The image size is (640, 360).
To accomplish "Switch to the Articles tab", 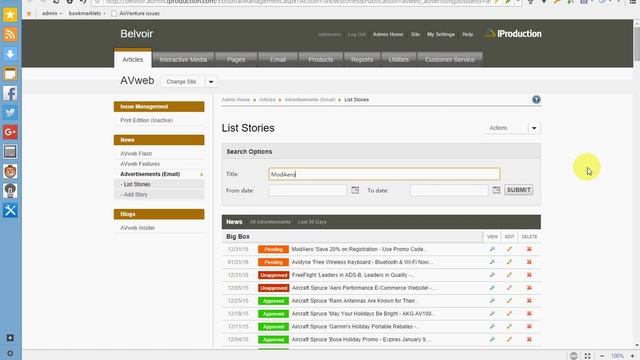I will (133, 60).
